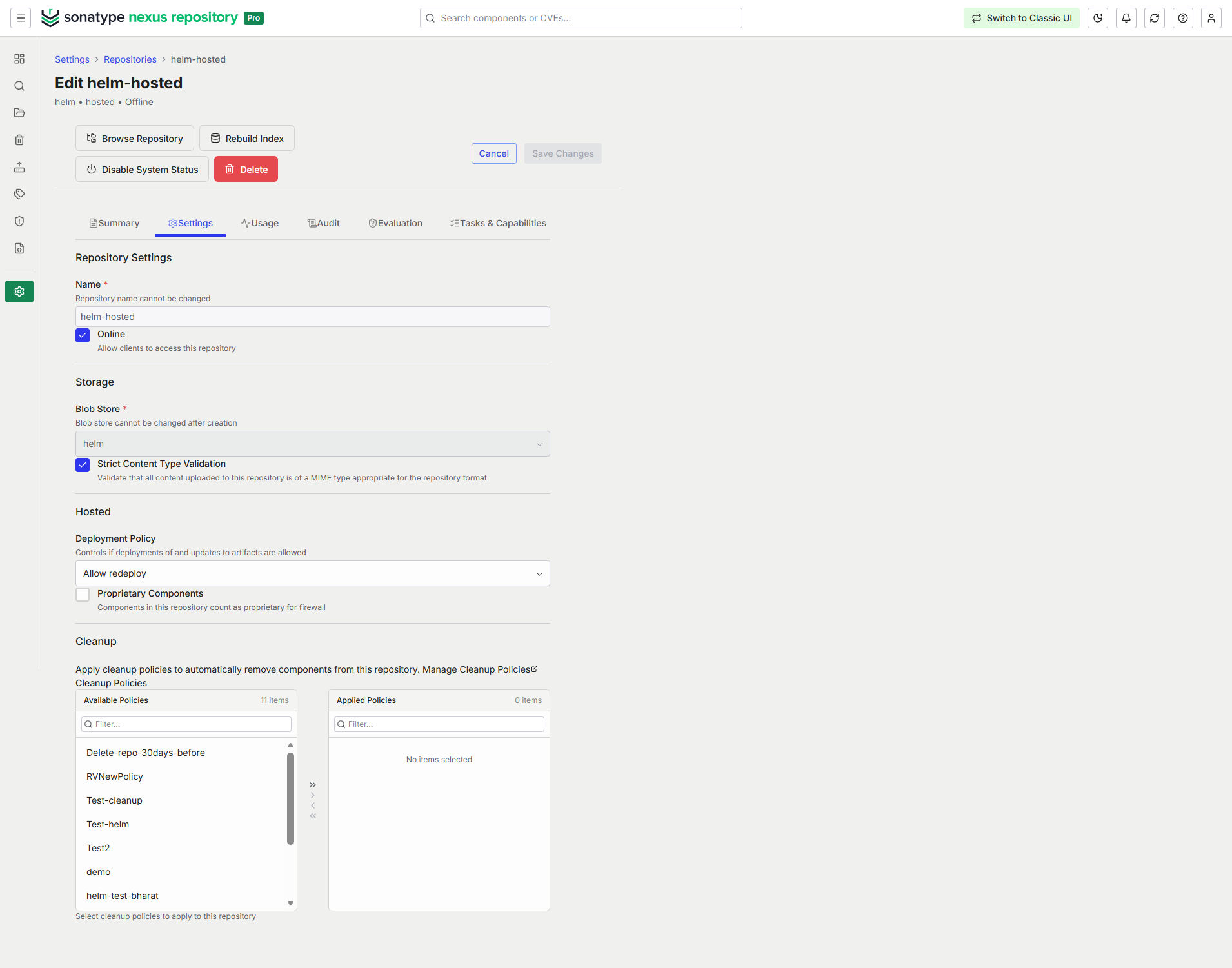This screenshot has width=1232, height=968.
Task: Move all policies with double right arrow
Action: [313, 785]
